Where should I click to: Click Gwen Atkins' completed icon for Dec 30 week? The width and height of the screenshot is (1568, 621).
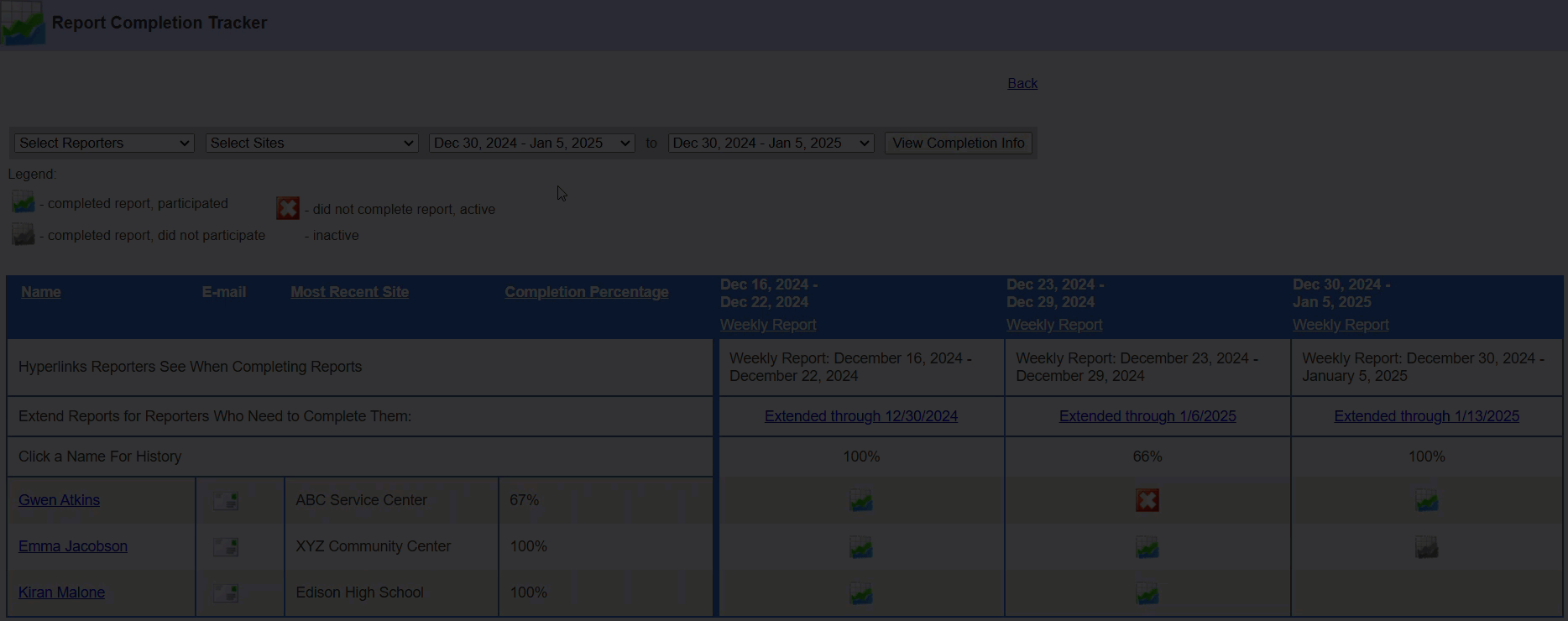point(1426,501)
